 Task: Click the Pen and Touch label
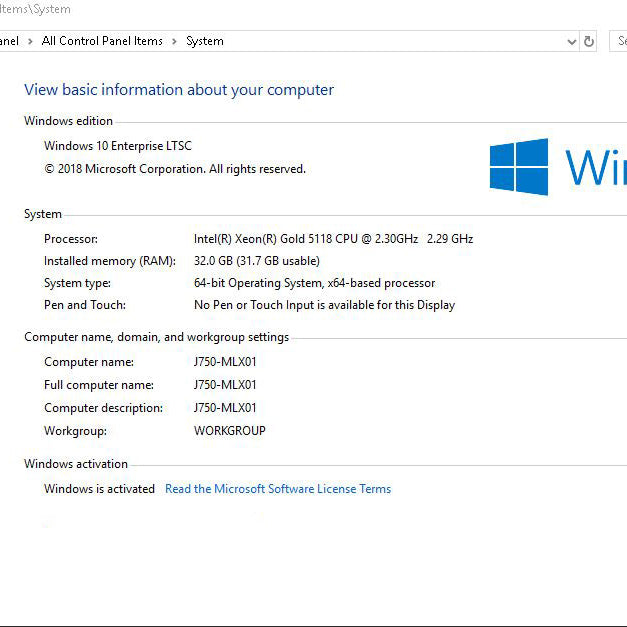85,305
